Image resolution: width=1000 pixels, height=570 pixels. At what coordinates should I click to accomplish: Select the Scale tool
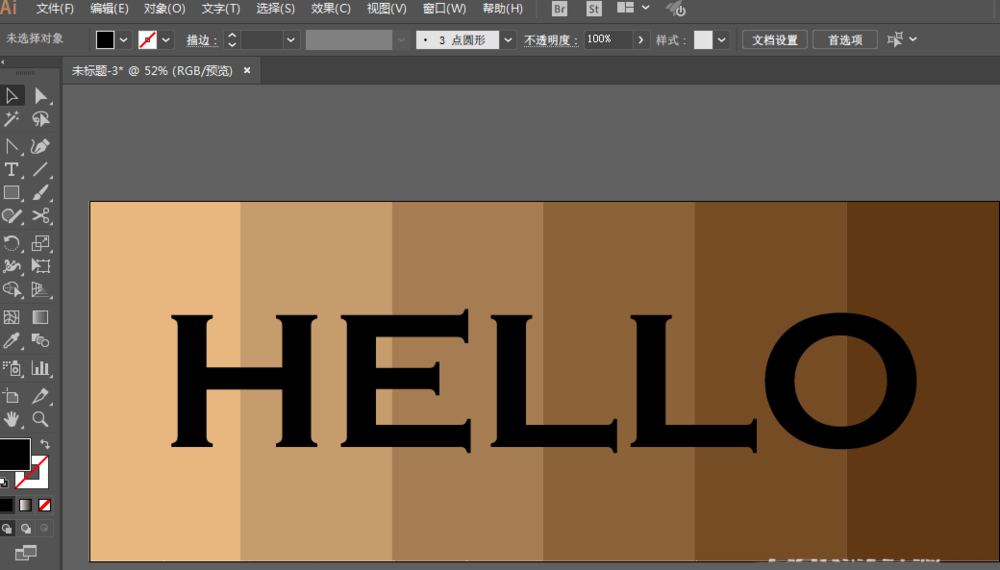(41, 243)
